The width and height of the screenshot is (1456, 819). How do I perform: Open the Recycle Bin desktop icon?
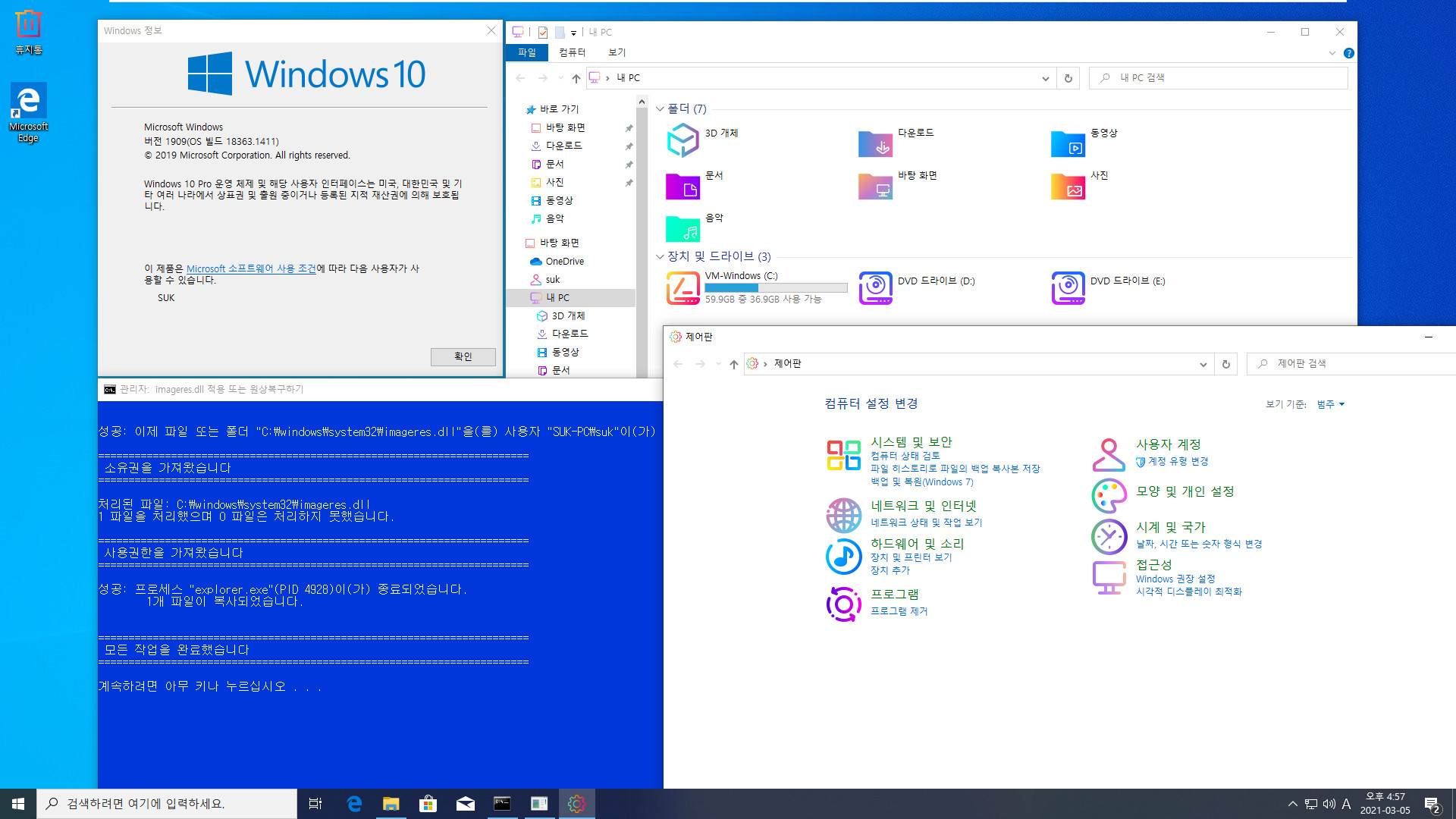point(28,32)
